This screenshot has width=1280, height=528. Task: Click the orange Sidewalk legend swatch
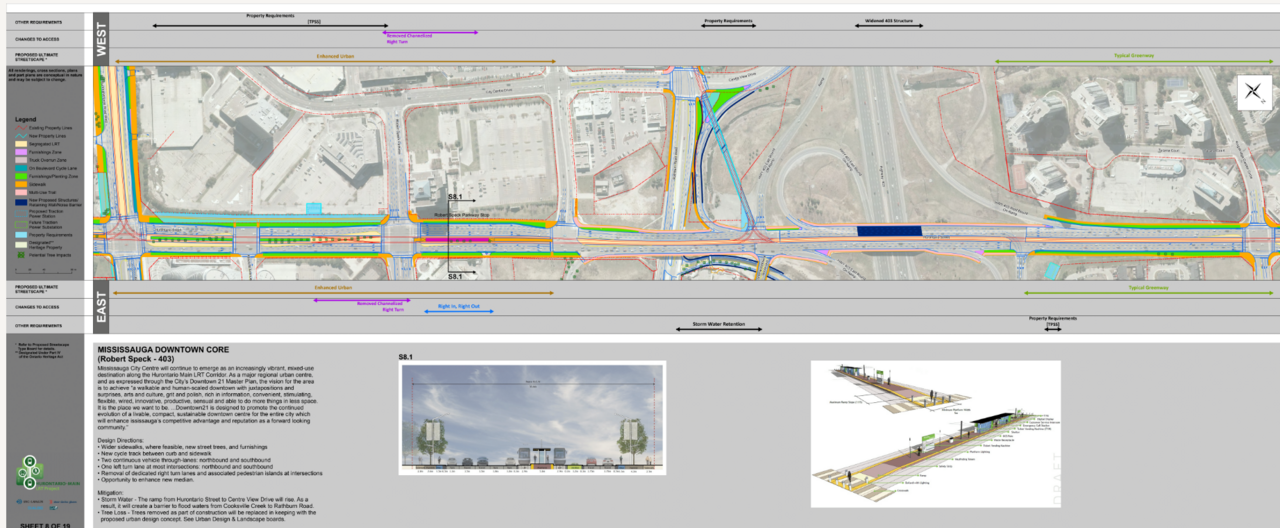coord(19,185)
